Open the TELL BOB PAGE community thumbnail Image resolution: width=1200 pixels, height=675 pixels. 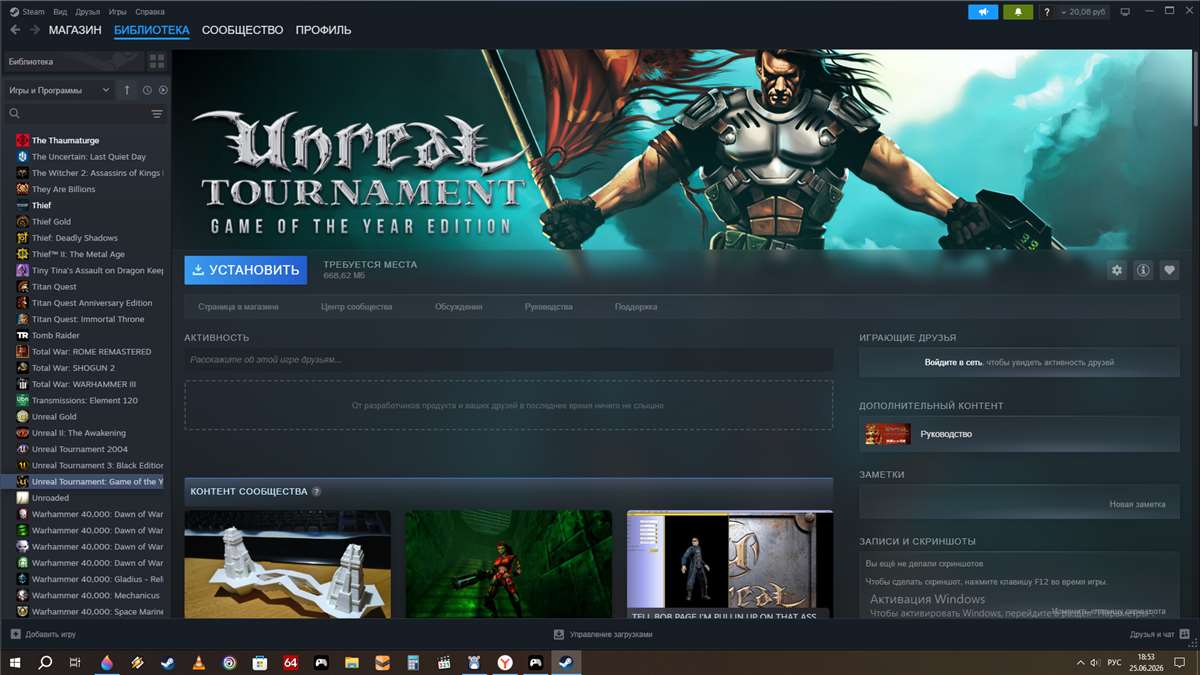tap(730, 564)
